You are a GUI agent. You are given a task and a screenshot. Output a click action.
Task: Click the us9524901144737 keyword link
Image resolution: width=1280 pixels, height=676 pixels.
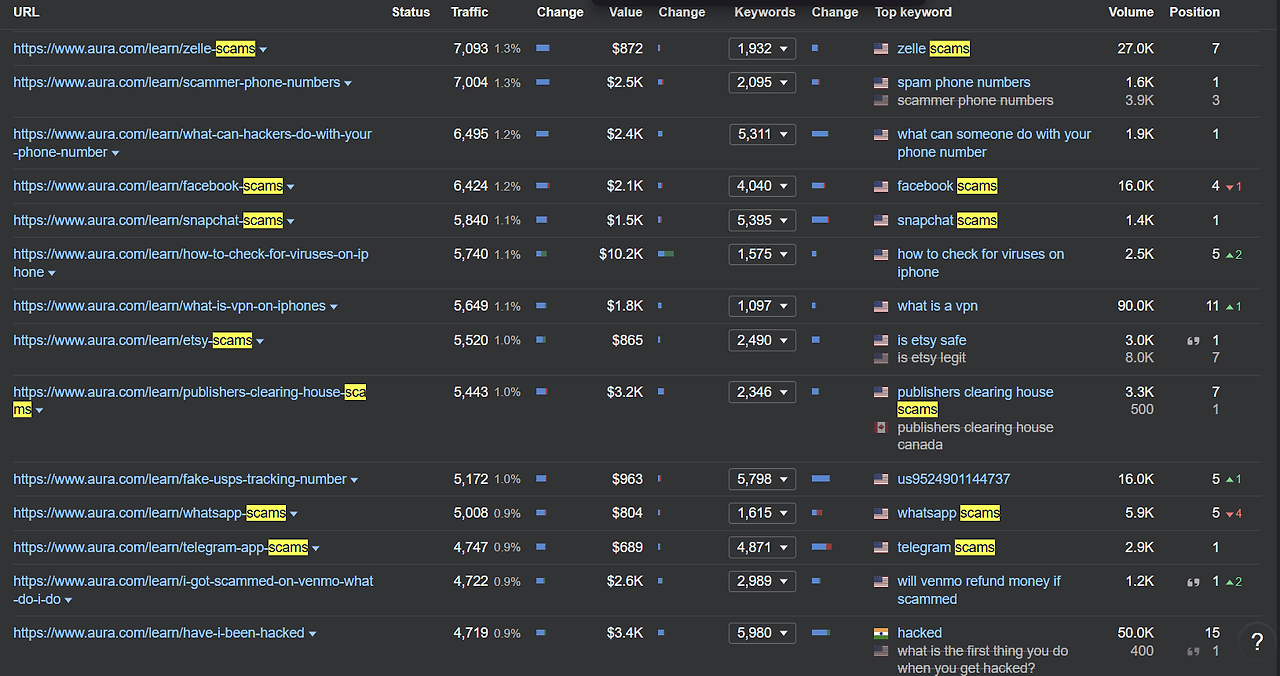click(x=953, y=479)
